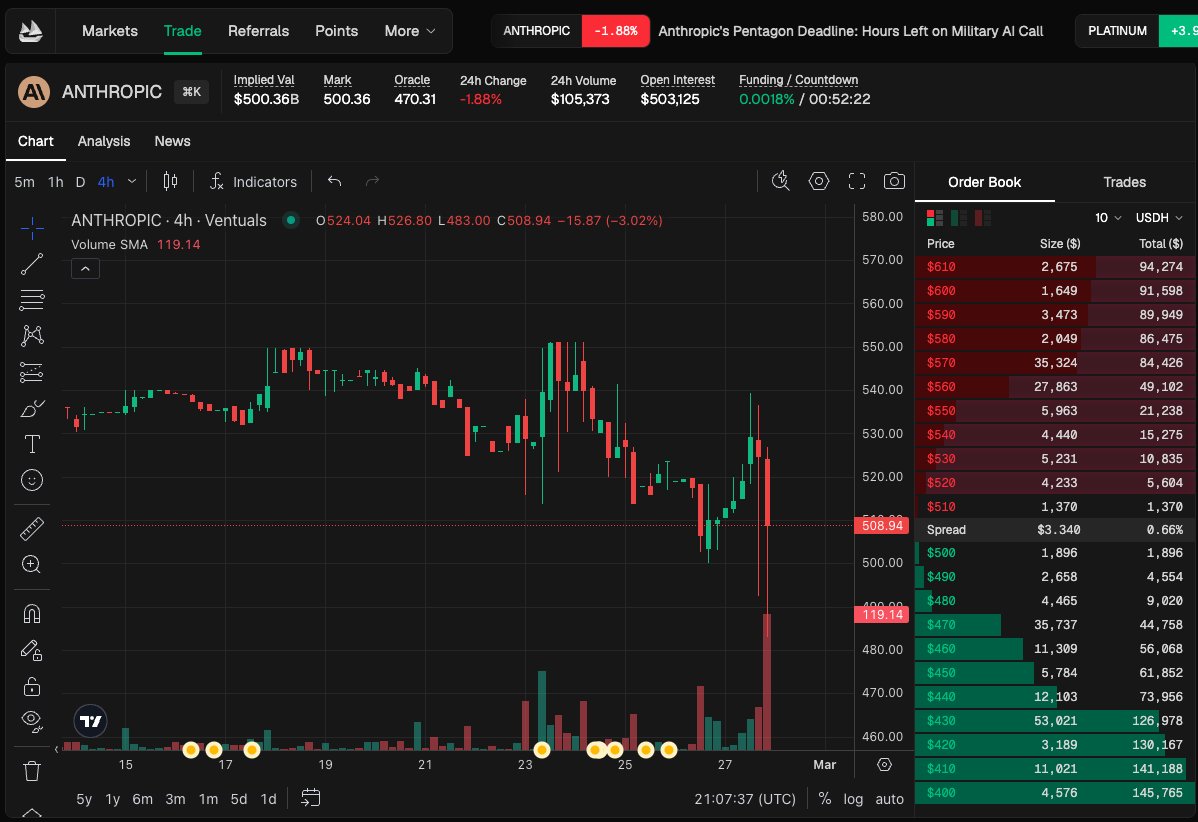Select the trend line drawing tool
This screenshot has height=822, width=1198.
[x=31, y=264]
